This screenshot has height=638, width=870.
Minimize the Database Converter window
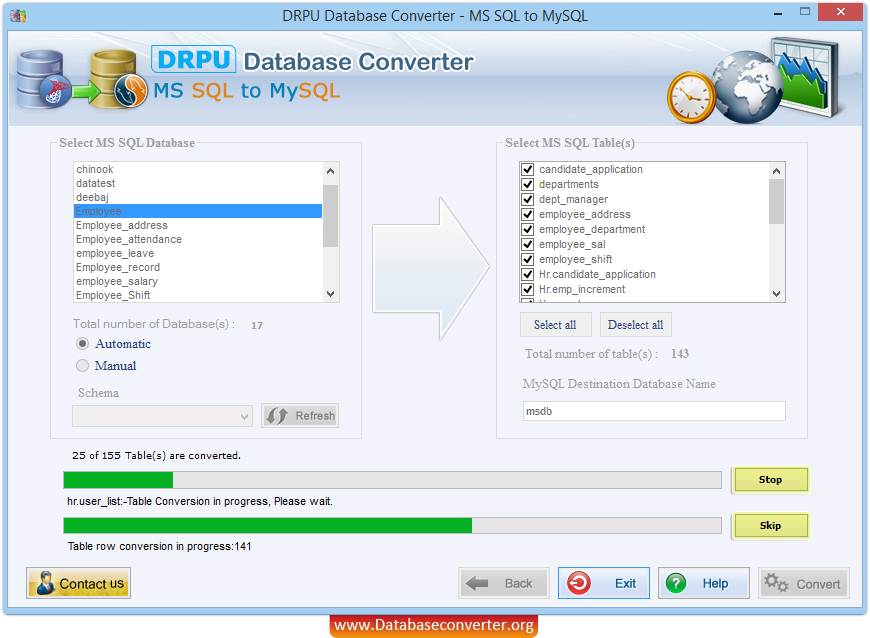pyautogui.click(x=778, y=13)
